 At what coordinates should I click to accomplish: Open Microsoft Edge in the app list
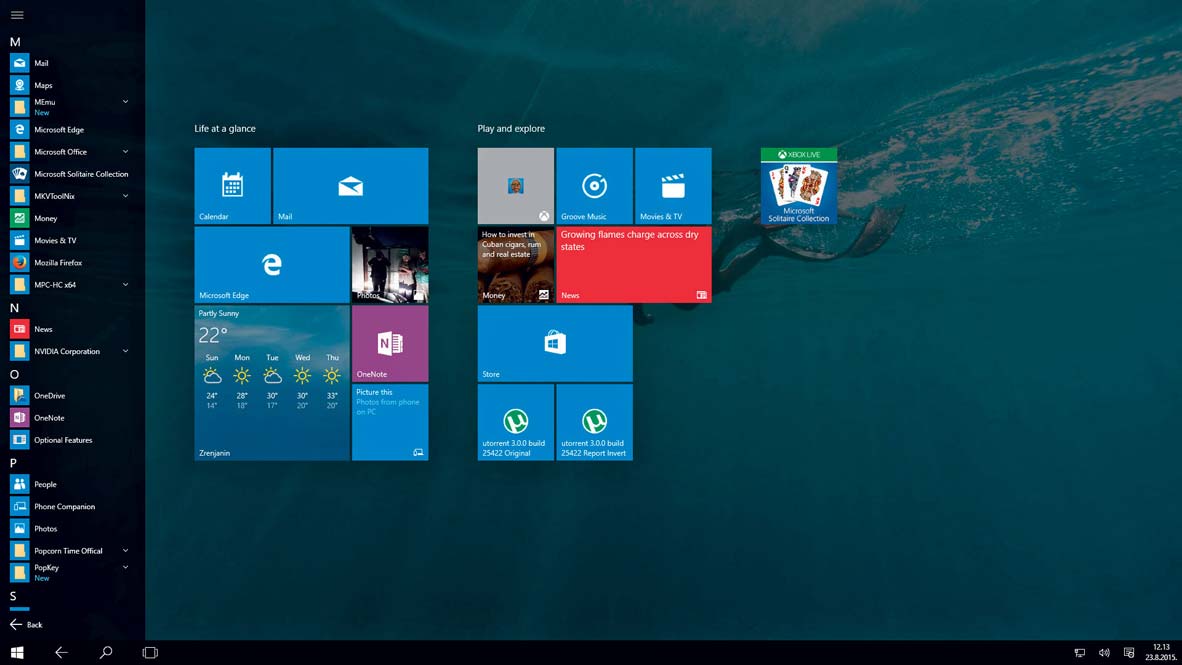tap(69, 130)
